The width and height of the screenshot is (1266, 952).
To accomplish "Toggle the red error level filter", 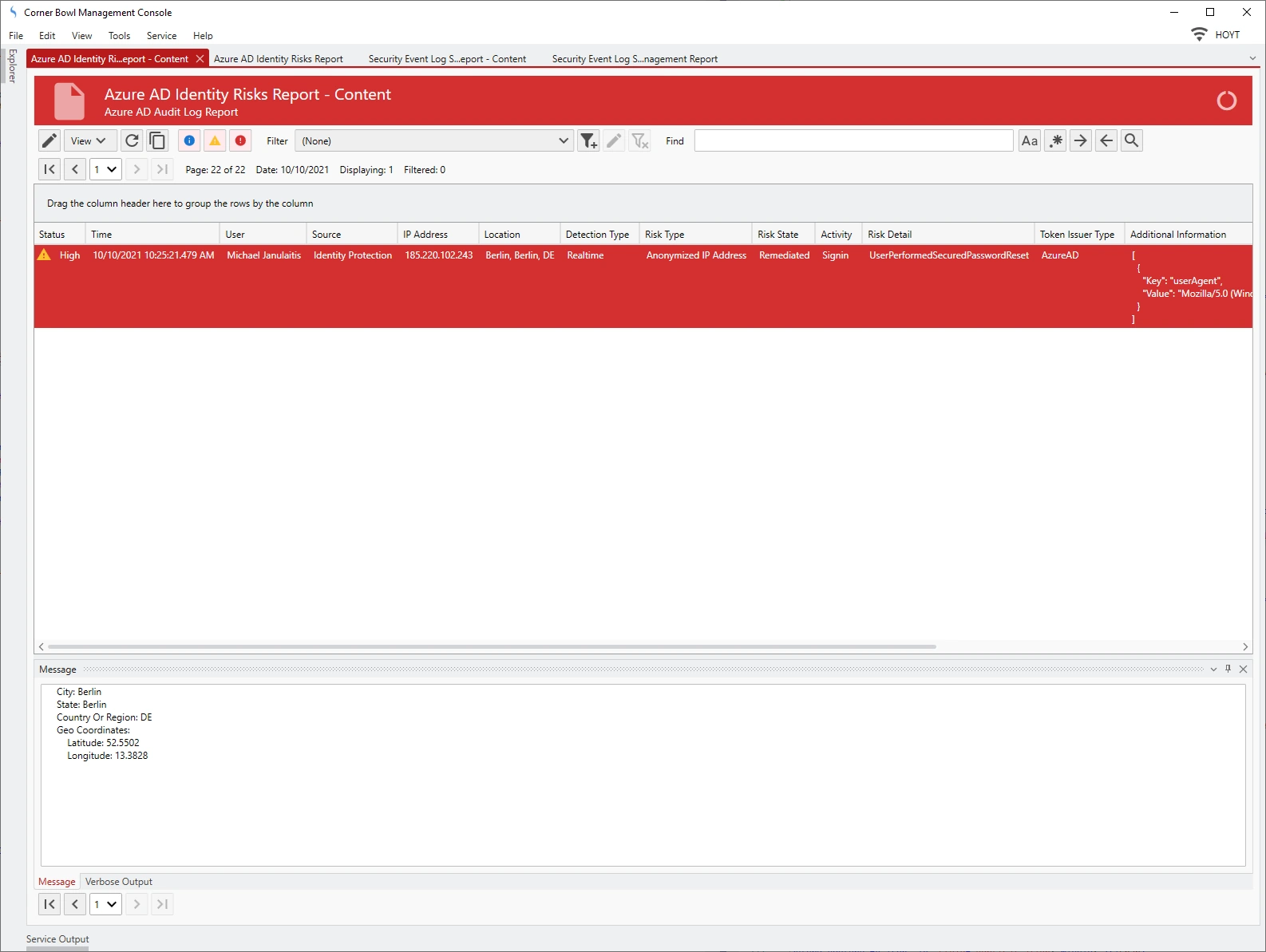I will click(240, 140).
